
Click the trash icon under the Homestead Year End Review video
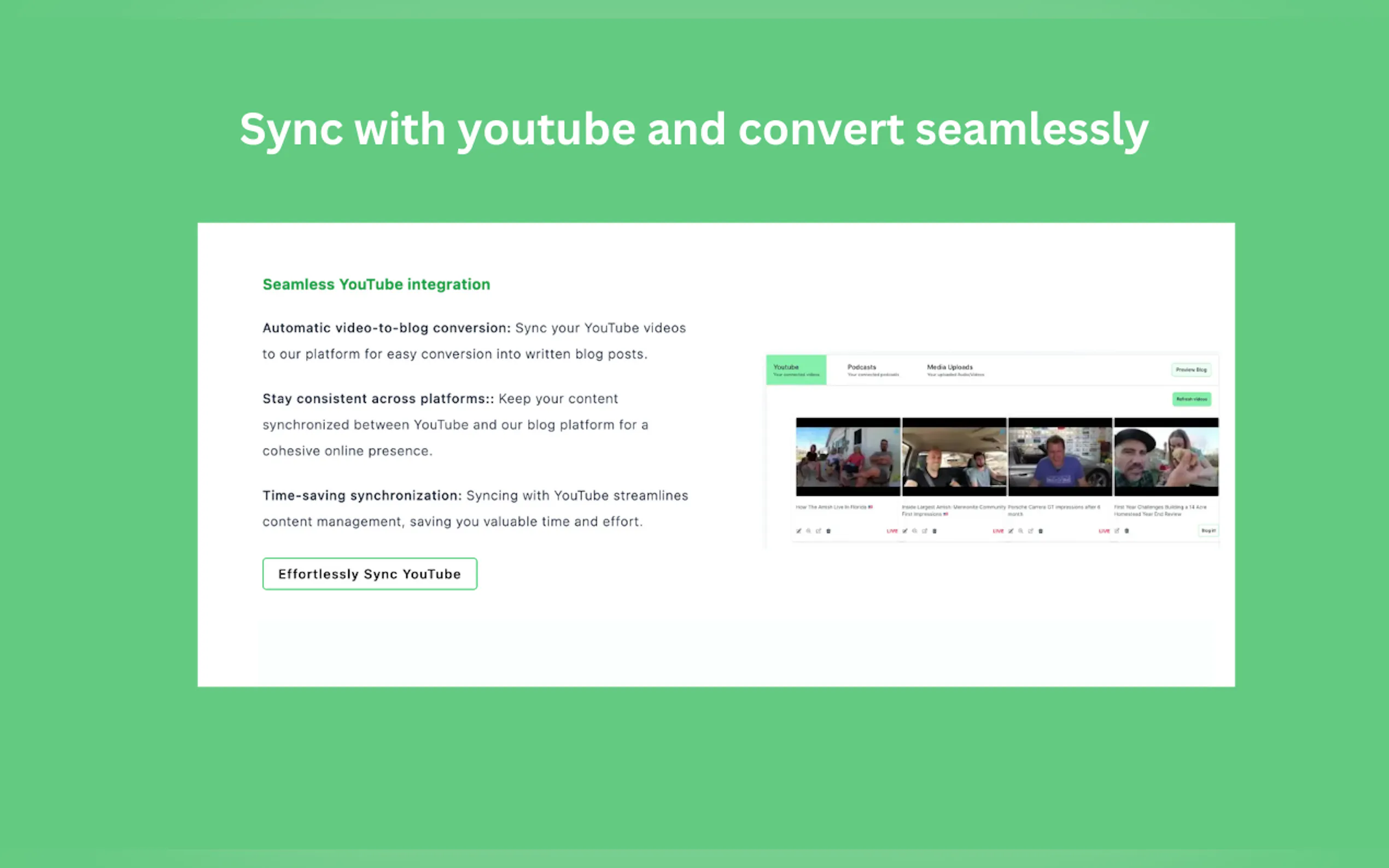[x=1127, y=531]
